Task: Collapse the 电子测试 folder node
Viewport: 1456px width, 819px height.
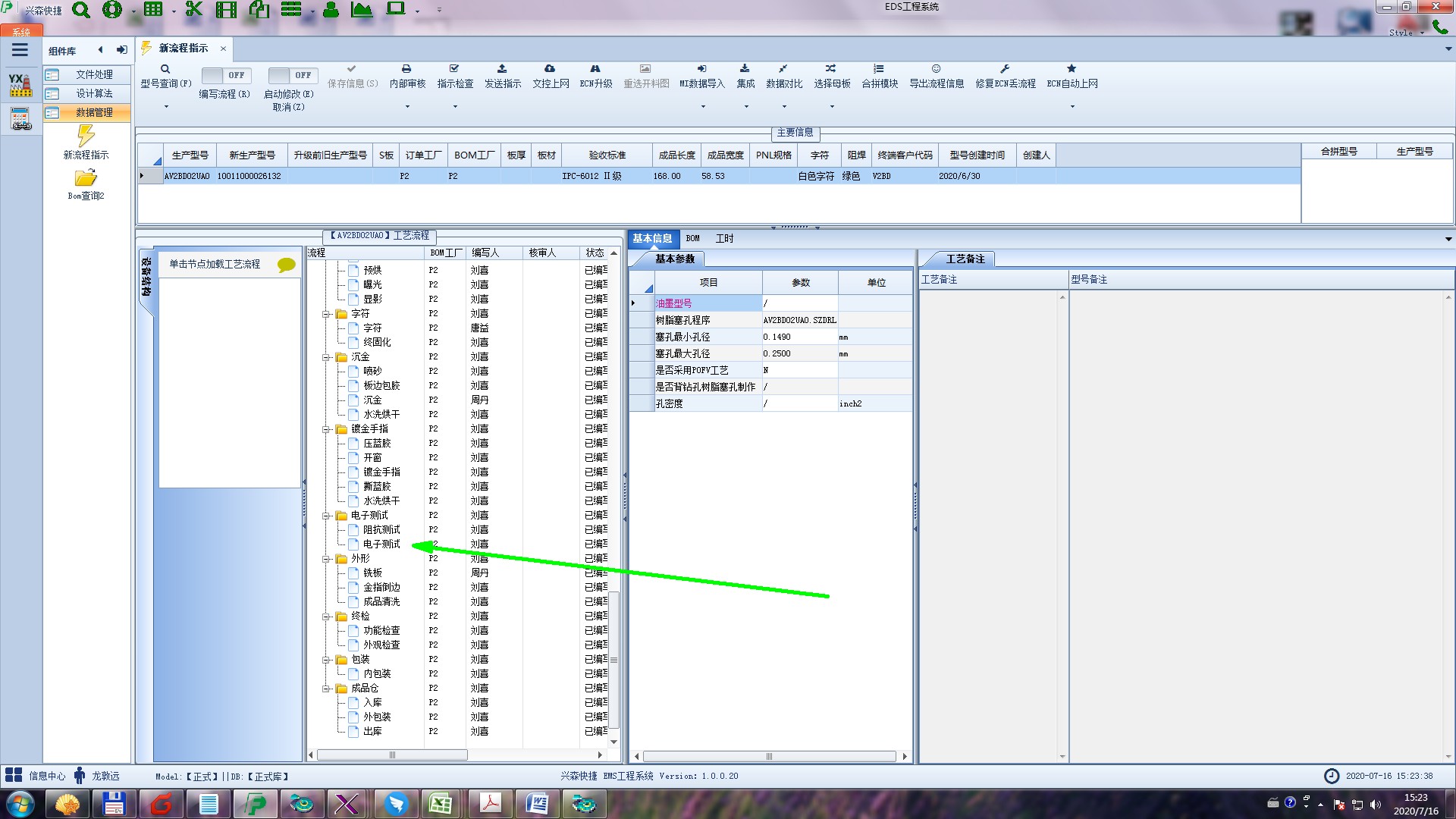Action: click(326, 515)
